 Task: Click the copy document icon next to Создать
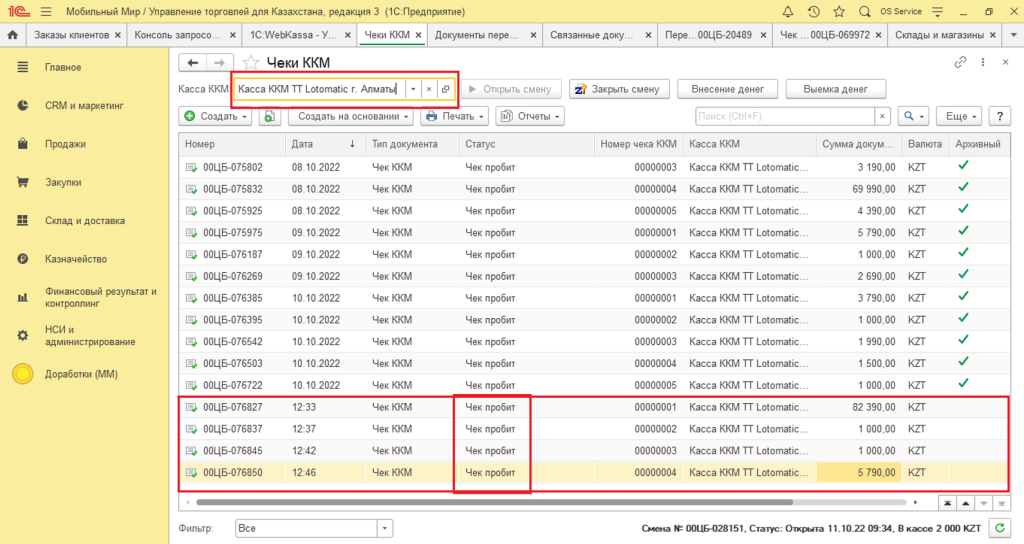[x=269, y=116]
